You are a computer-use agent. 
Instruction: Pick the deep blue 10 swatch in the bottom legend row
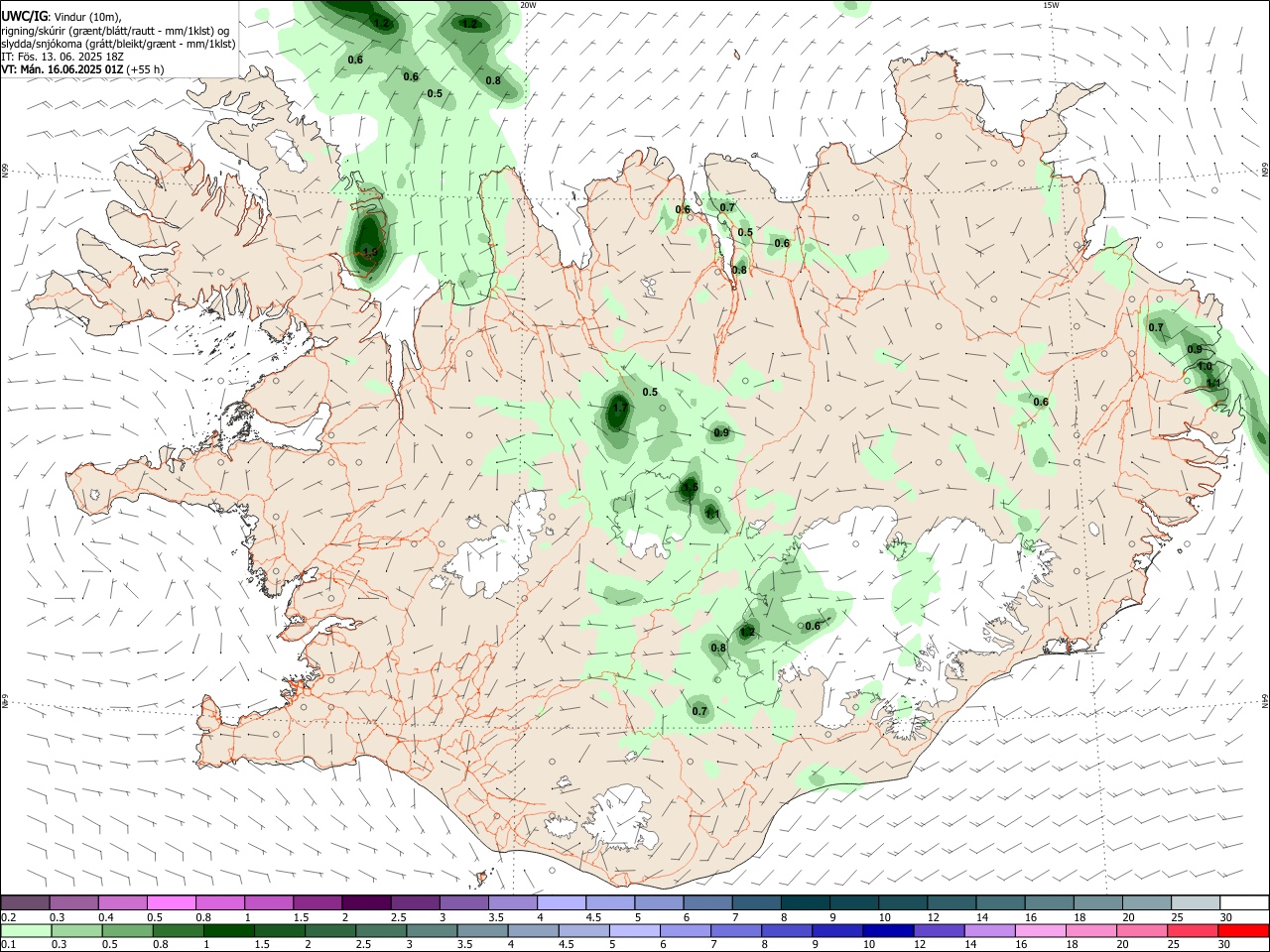pos(887,930)
